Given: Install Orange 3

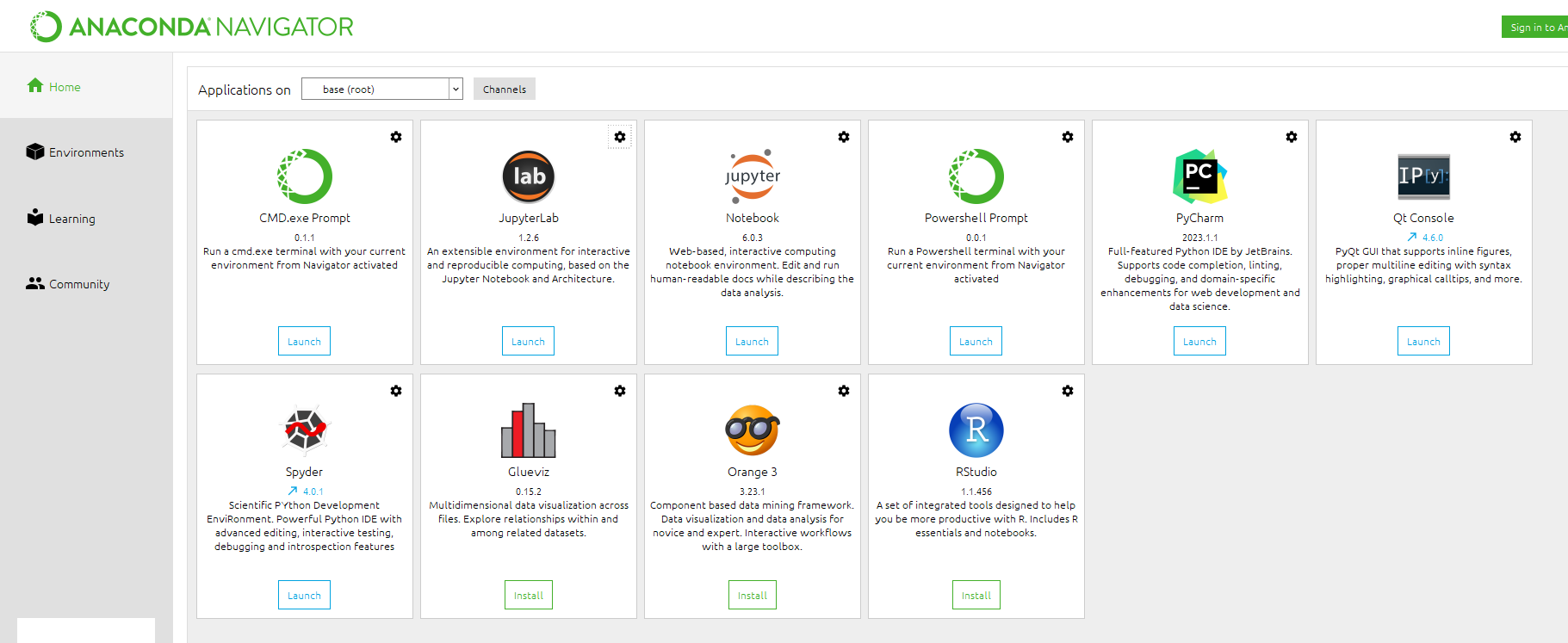Looking at the screenshot, I should [x=753, y=595].
